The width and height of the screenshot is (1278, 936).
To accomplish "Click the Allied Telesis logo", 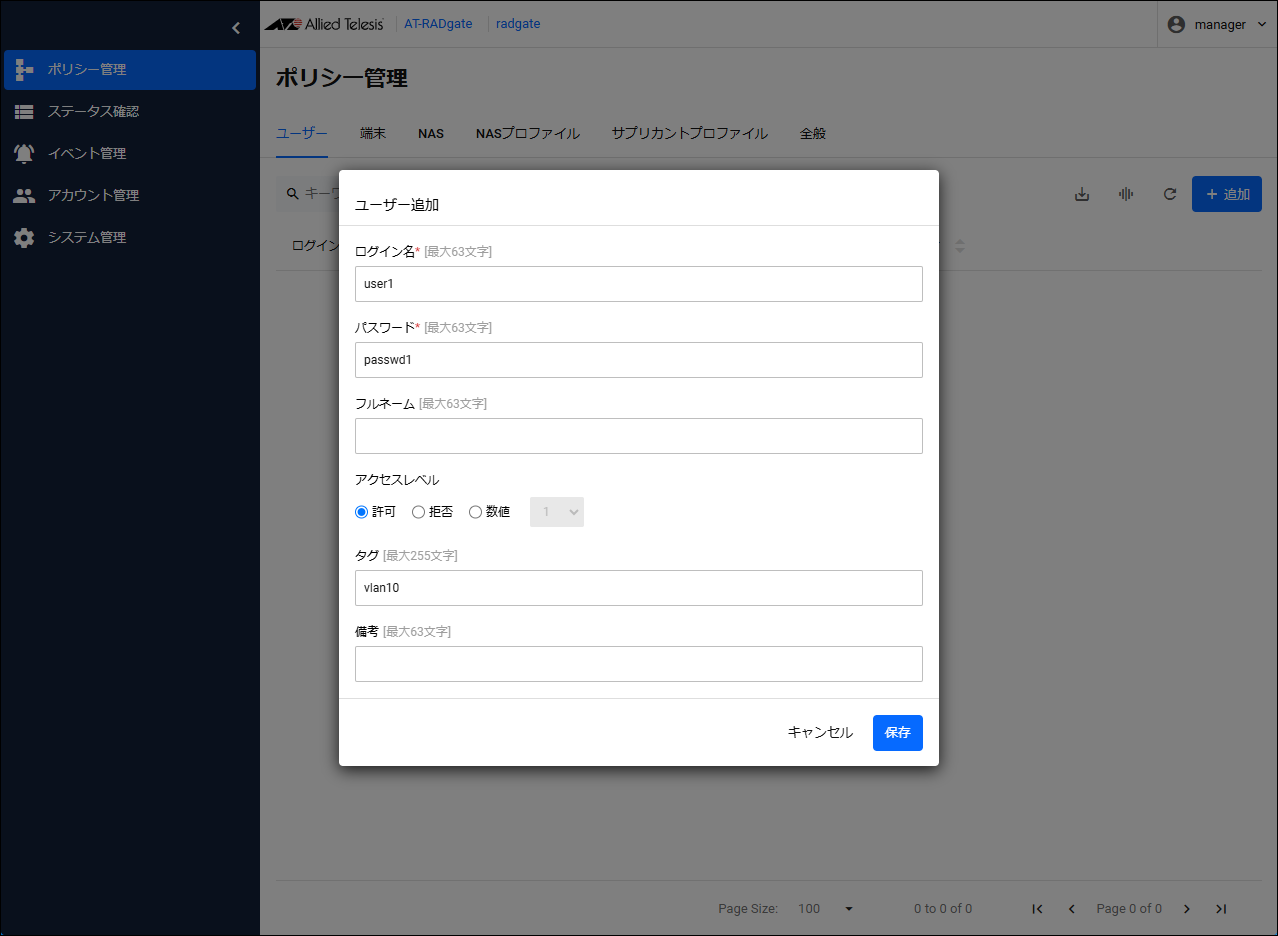I will tap(324, 24).
